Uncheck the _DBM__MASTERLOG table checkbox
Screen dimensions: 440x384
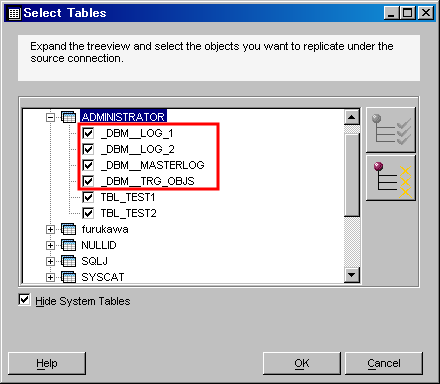point(88,165)
